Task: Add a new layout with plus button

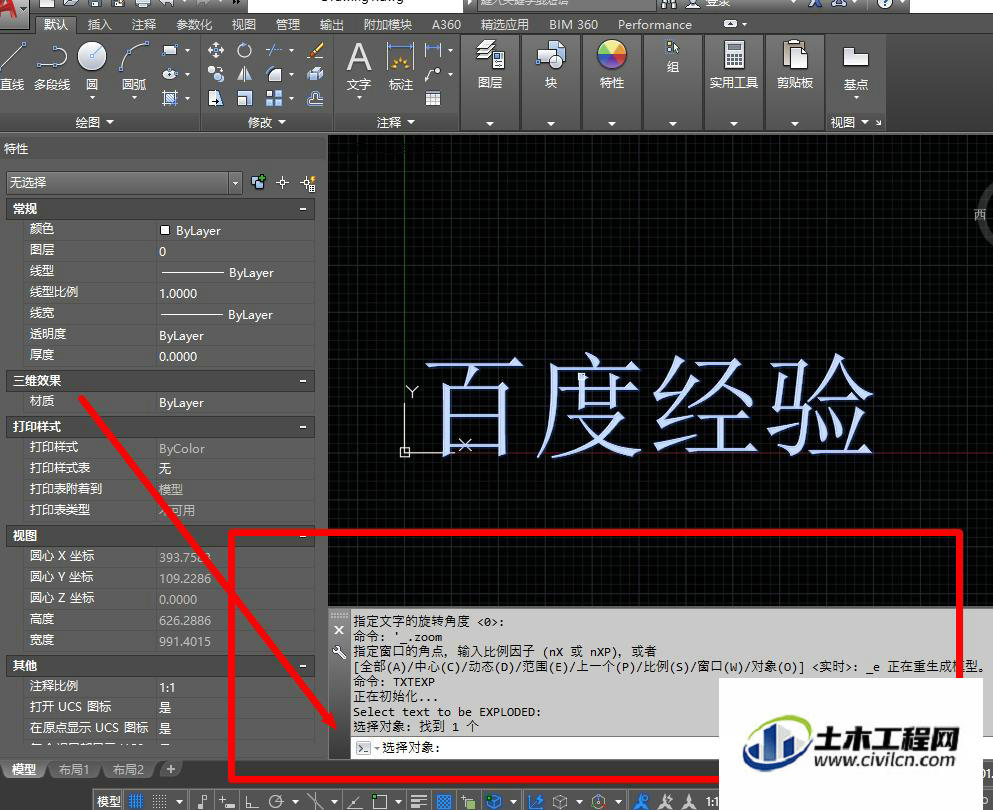Action: (x=170, y=769)
